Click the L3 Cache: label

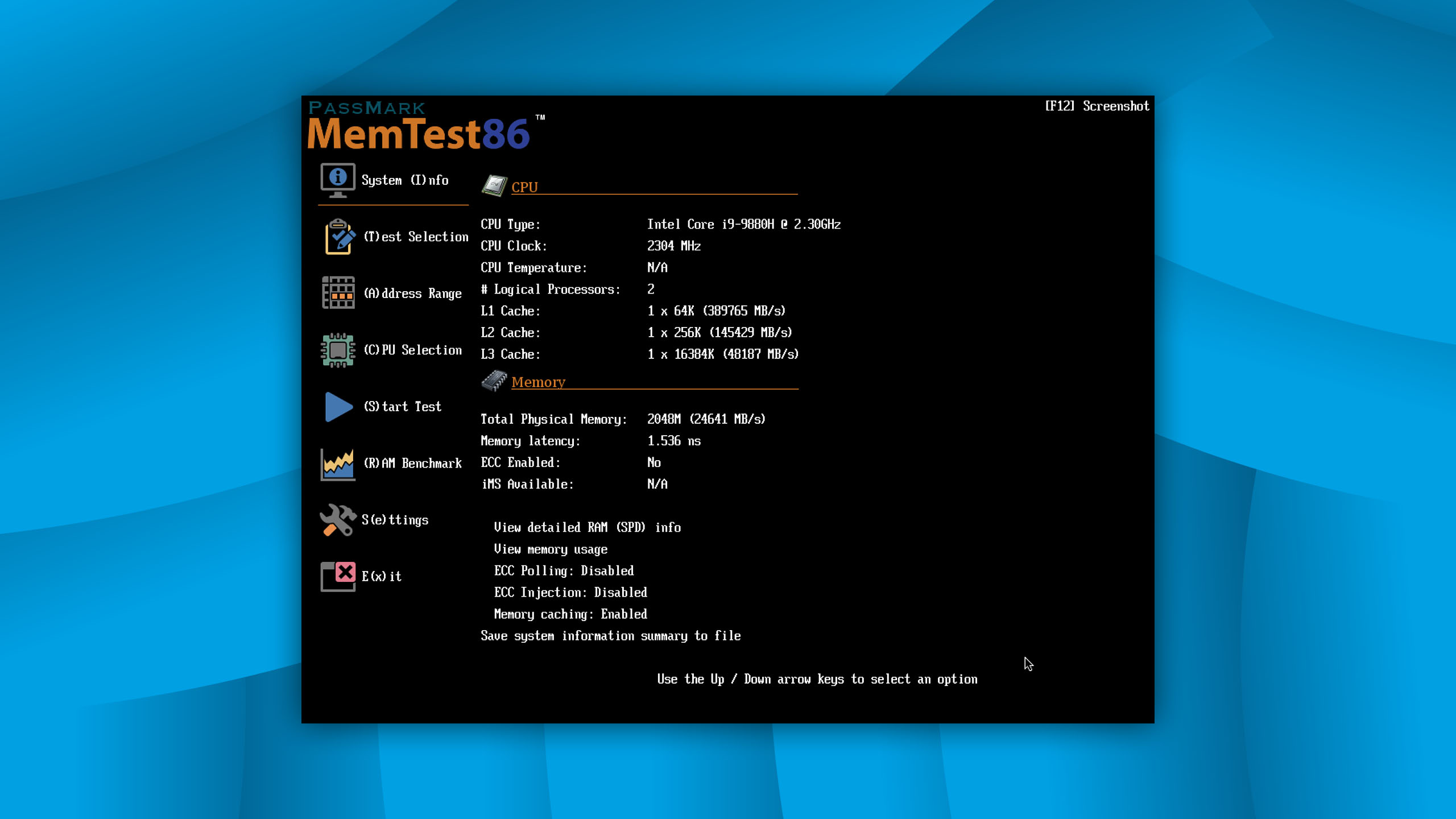tap(510, 354)
